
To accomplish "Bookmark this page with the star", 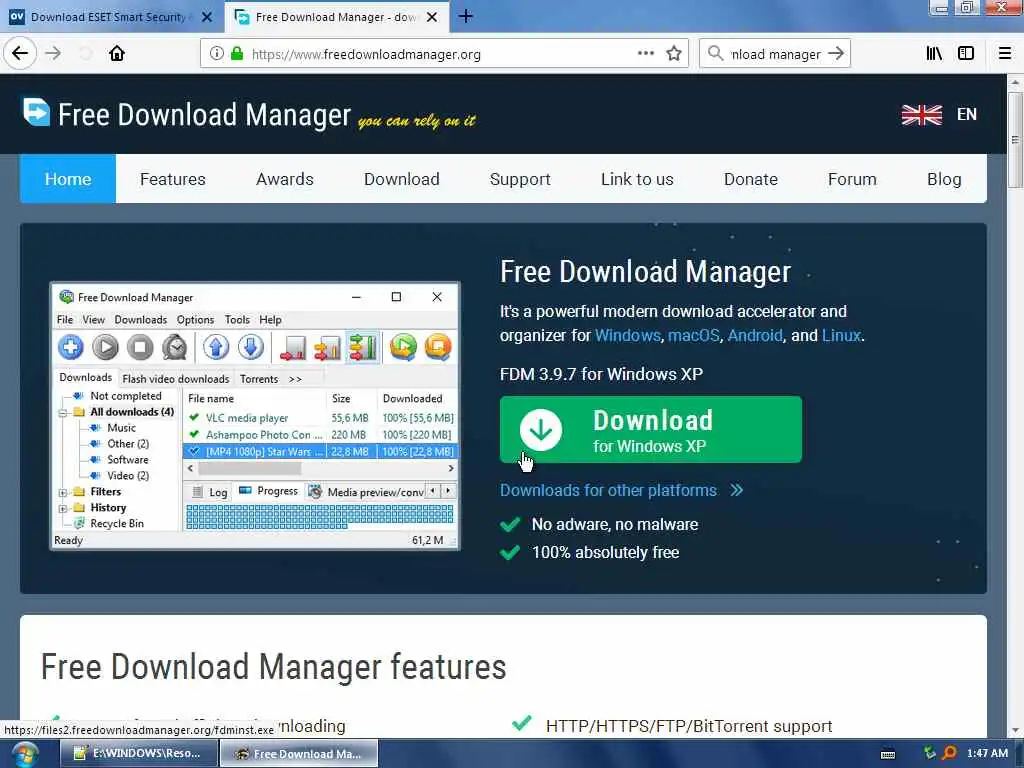I will pos(674,54).
